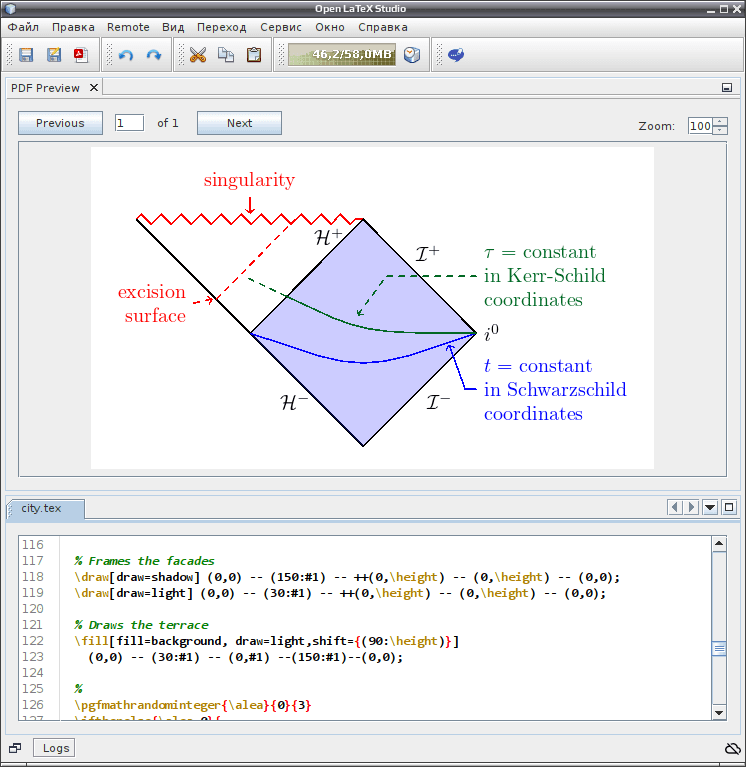The height and width of the screenshot is (767, 746).
Task: Click the Save As toolbar icon
Action: tap(54, 55)
